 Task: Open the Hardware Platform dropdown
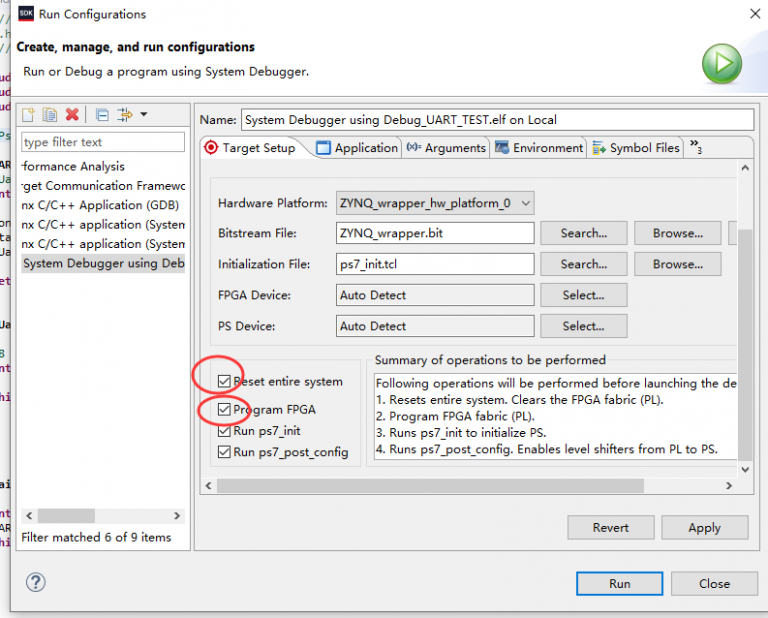[x=435, y=203]
